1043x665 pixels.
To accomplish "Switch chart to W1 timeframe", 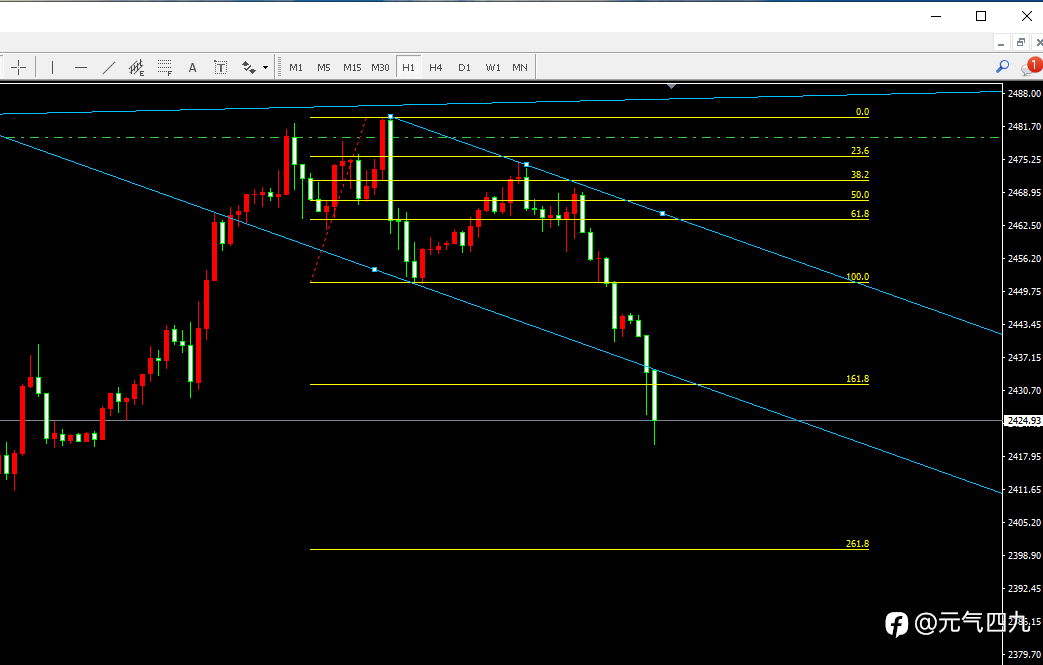I will (493, 67).
